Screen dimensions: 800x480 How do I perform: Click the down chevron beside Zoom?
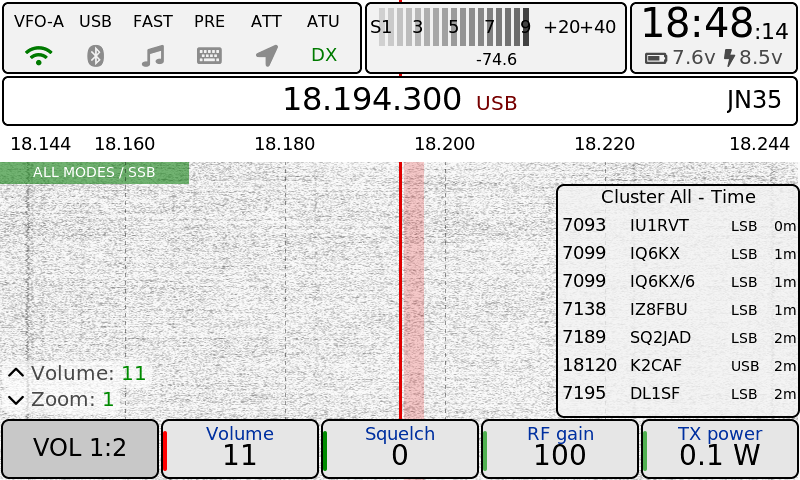(16, 400)
